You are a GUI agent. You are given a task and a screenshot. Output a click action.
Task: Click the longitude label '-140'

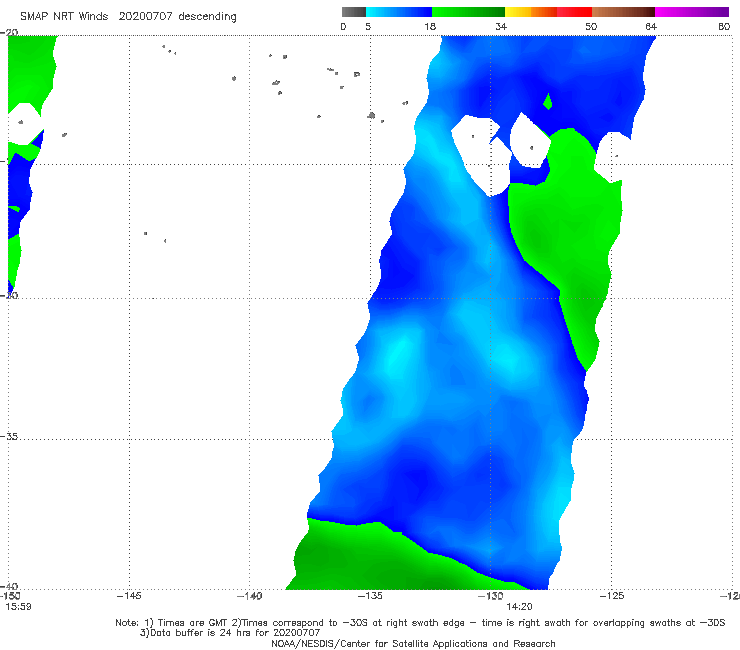pos(249,596)
